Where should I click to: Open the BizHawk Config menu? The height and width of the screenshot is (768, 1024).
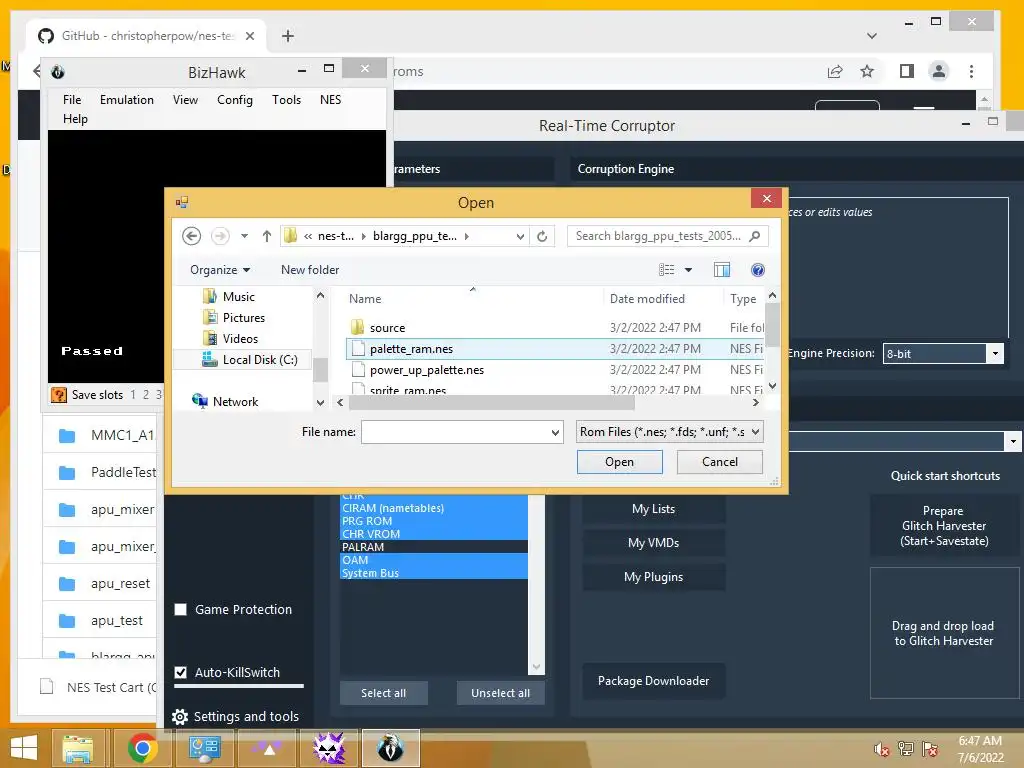(234, 99)
